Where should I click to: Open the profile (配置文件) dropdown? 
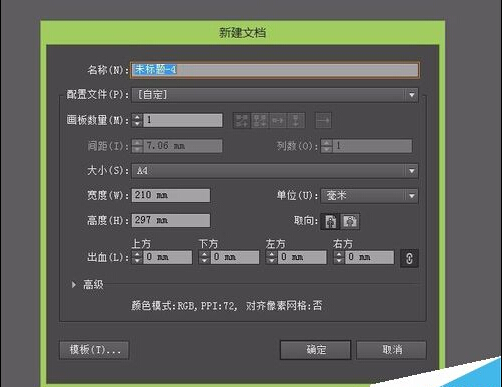pyautogui.click(x=275, y=95)
